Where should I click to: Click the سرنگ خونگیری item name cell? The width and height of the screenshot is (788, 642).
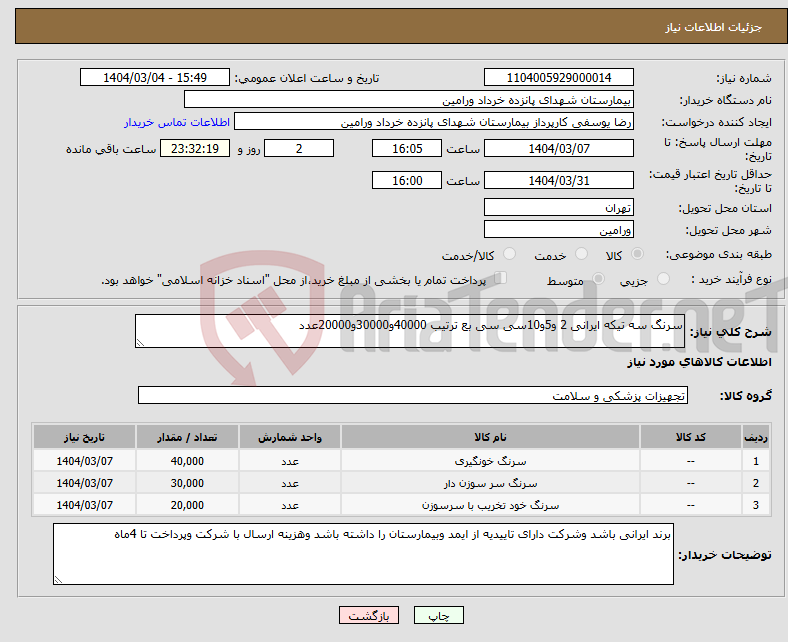coord(490,461)
